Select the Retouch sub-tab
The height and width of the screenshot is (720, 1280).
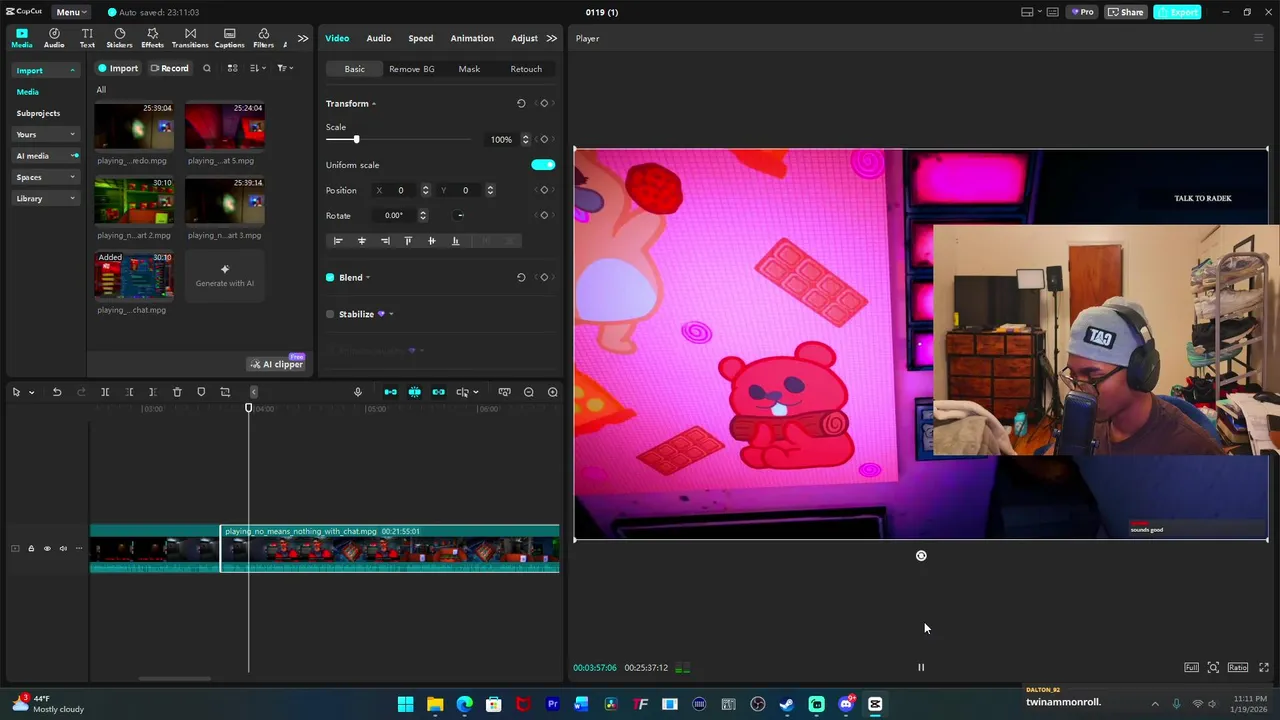tap(526, 69)
